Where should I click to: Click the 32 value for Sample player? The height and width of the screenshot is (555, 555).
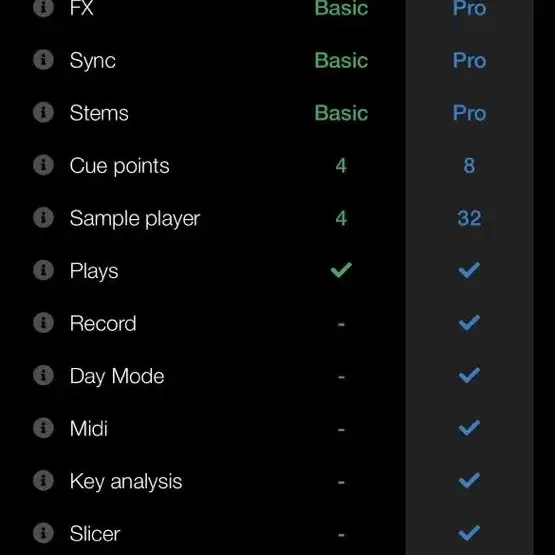[469, 218]
